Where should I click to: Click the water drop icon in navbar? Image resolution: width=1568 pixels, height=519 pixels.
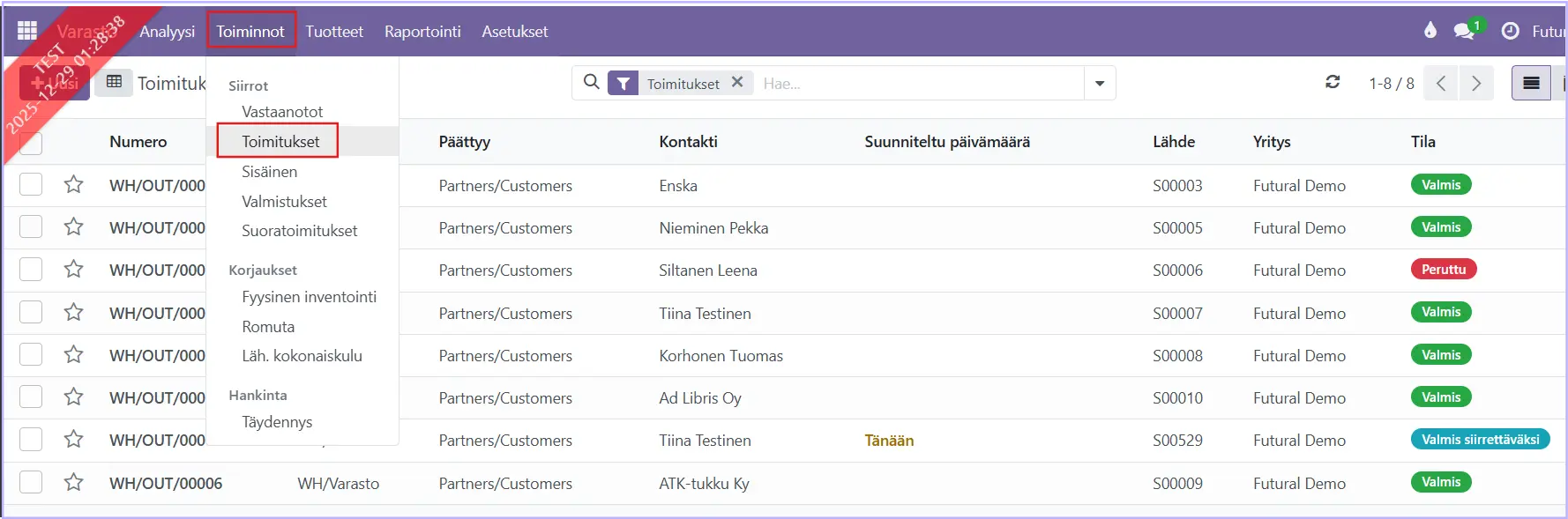[x=1430, y=31]
